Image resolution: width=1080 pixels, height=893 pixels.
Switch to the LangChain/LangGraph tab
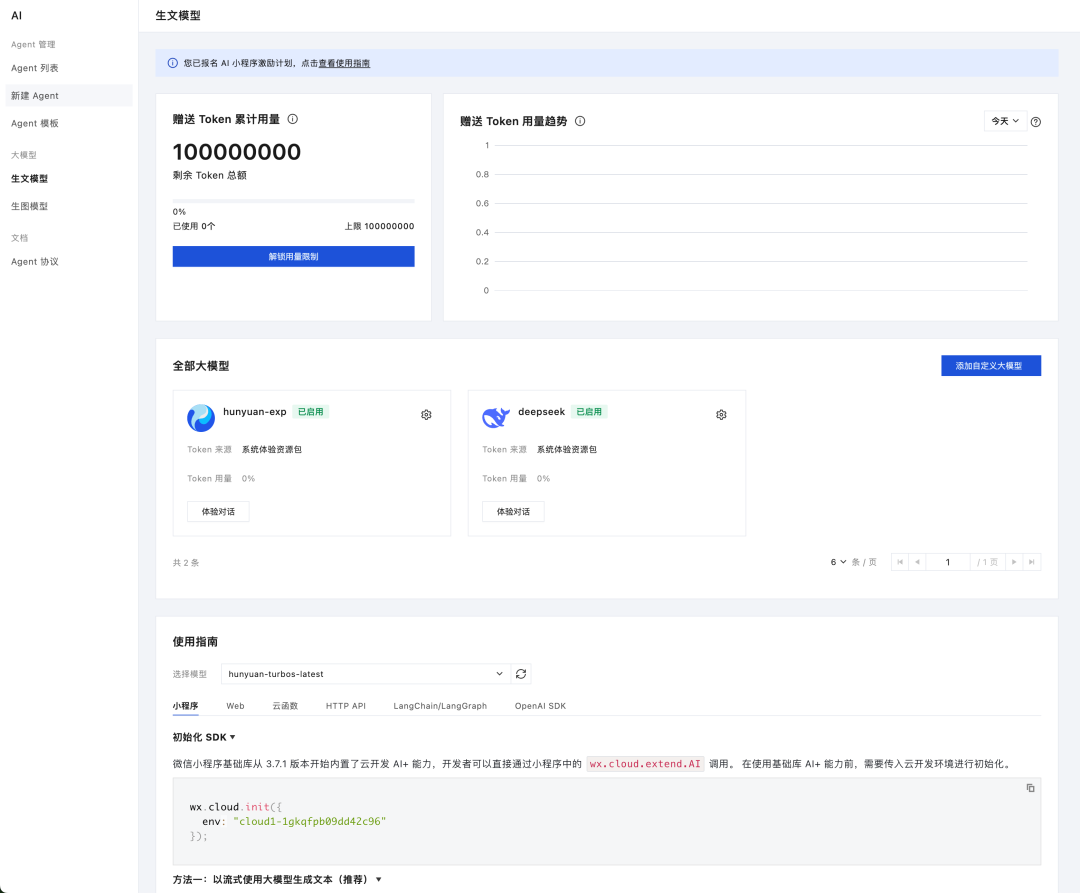click(440, 706)
